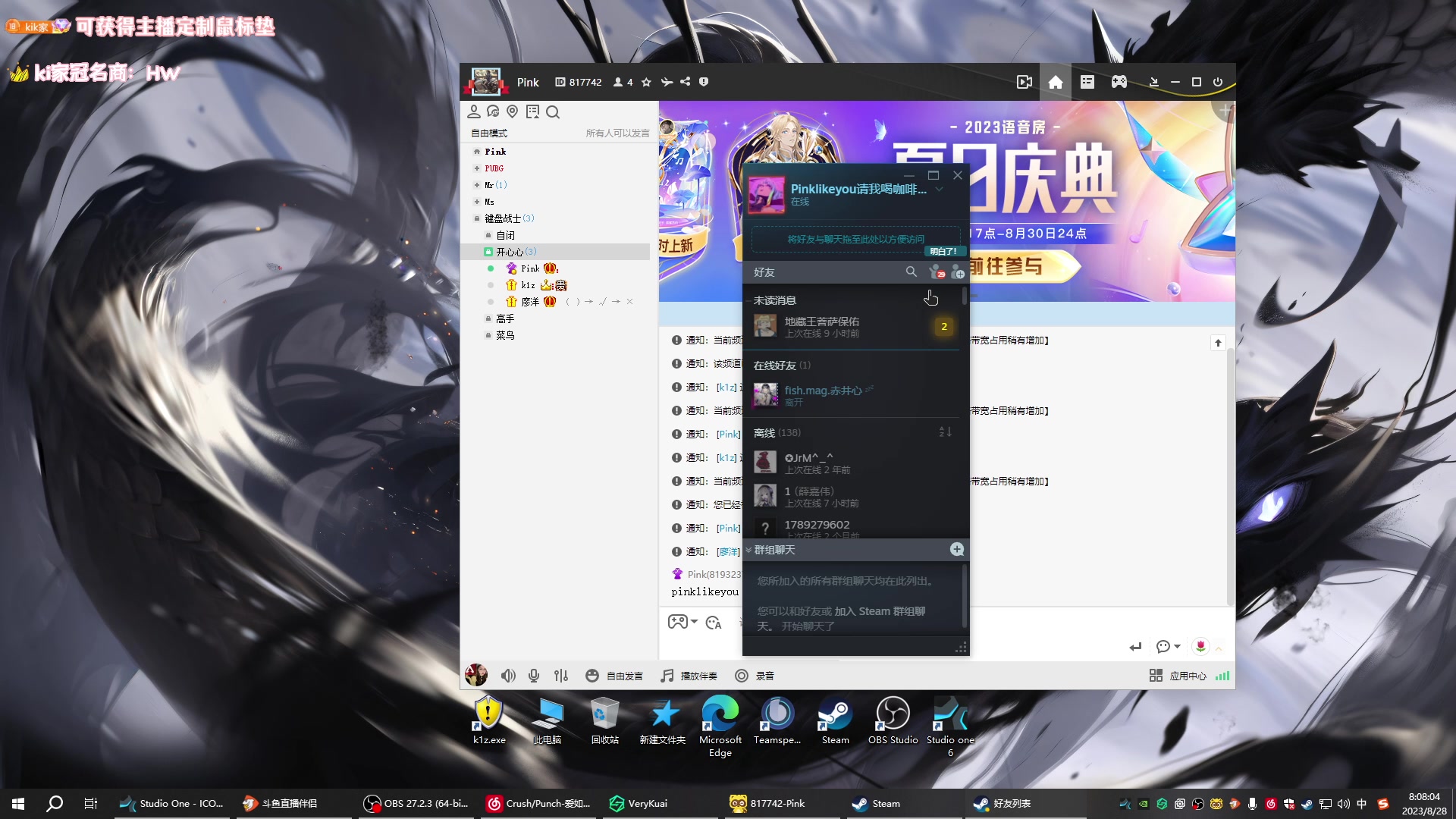Dismiss the tip with 明白了! button
Viewport: 1456px width, 819px height.
pos(943,251)
